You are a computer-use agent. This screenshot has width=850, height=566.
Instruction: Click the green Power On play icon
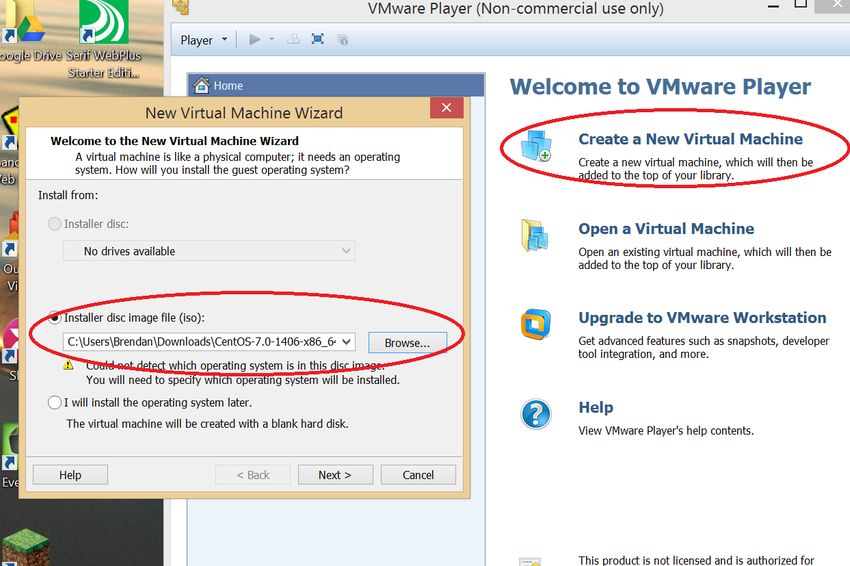click(255, 39)
